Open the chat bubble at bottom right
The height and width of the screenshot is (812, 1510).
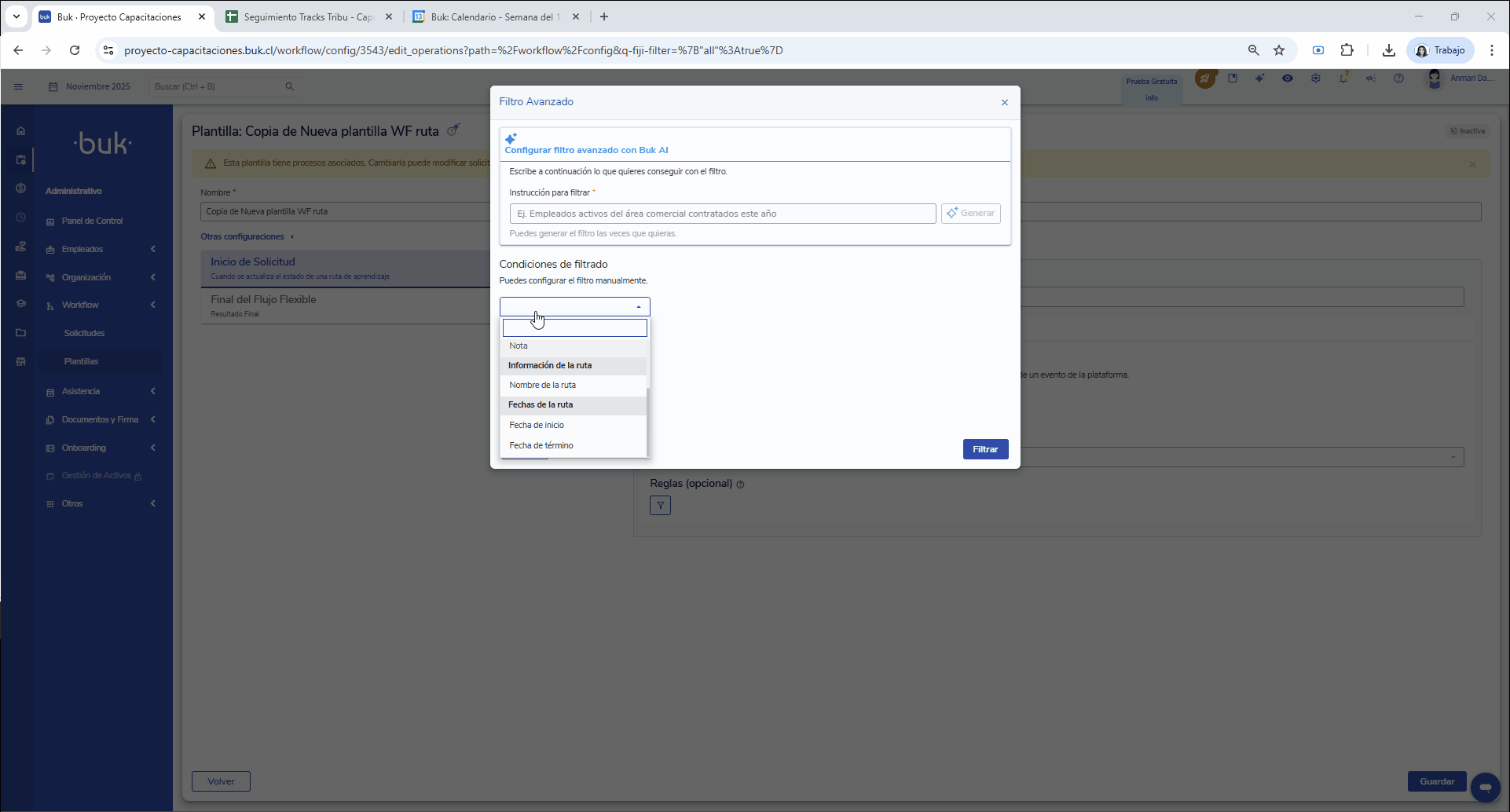tap(1486, 786)
